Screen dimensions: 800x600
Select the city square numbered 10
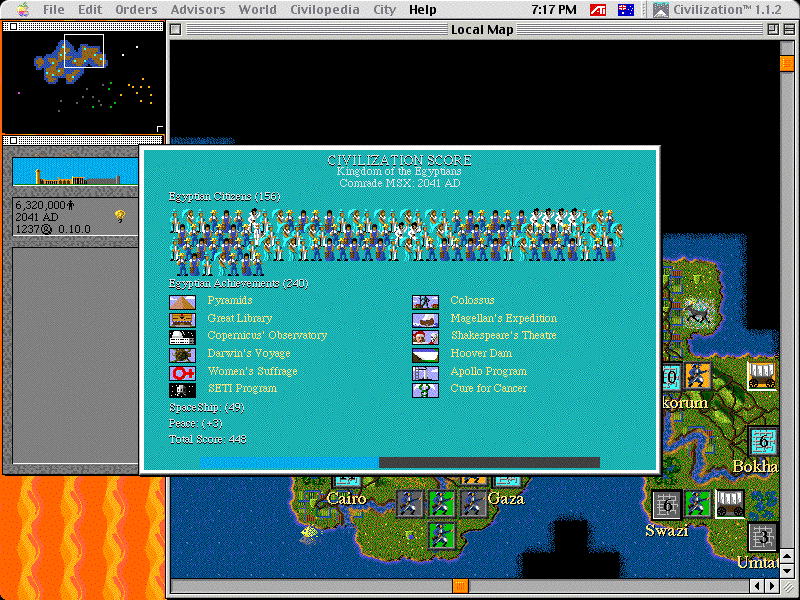(670, 377)
